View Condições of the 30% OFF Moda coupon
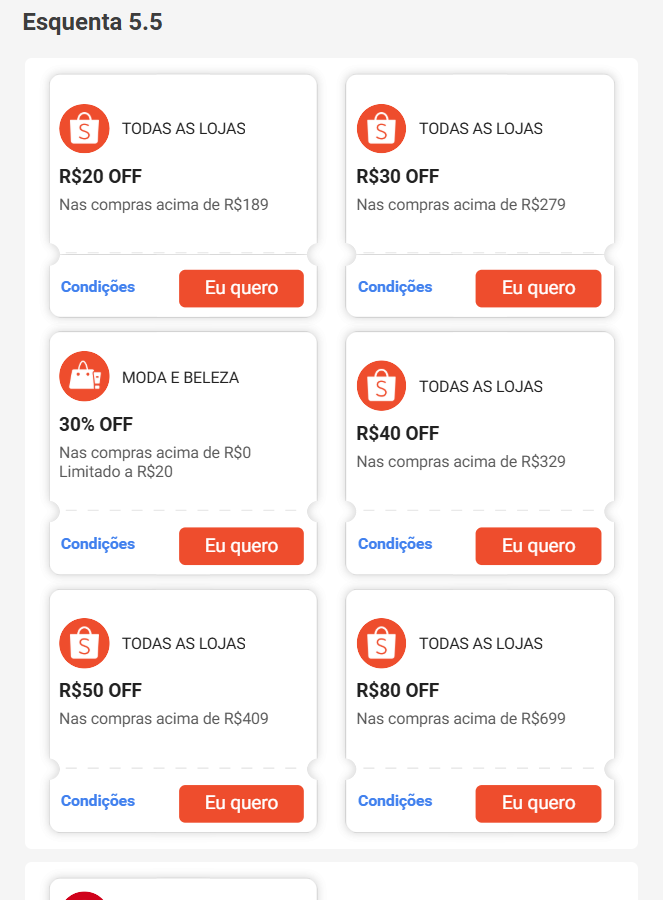This screenshot has width=663, height=900. point(97,545)
